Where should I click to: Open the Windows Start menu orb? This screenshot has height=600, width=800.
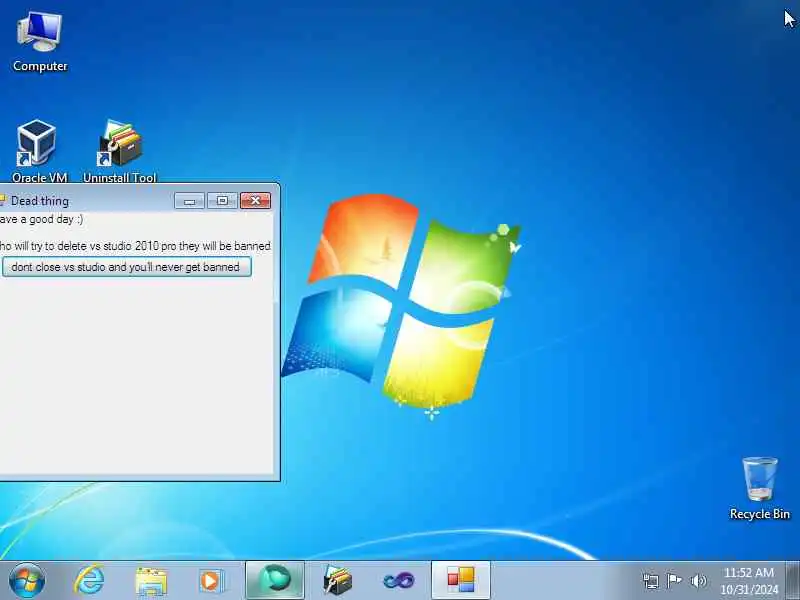pos(27,581)
